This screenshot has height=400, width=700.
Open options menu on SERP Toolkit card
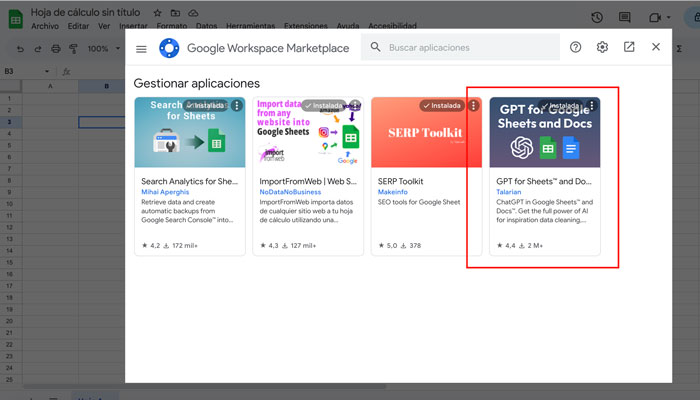tap(473, 105)
